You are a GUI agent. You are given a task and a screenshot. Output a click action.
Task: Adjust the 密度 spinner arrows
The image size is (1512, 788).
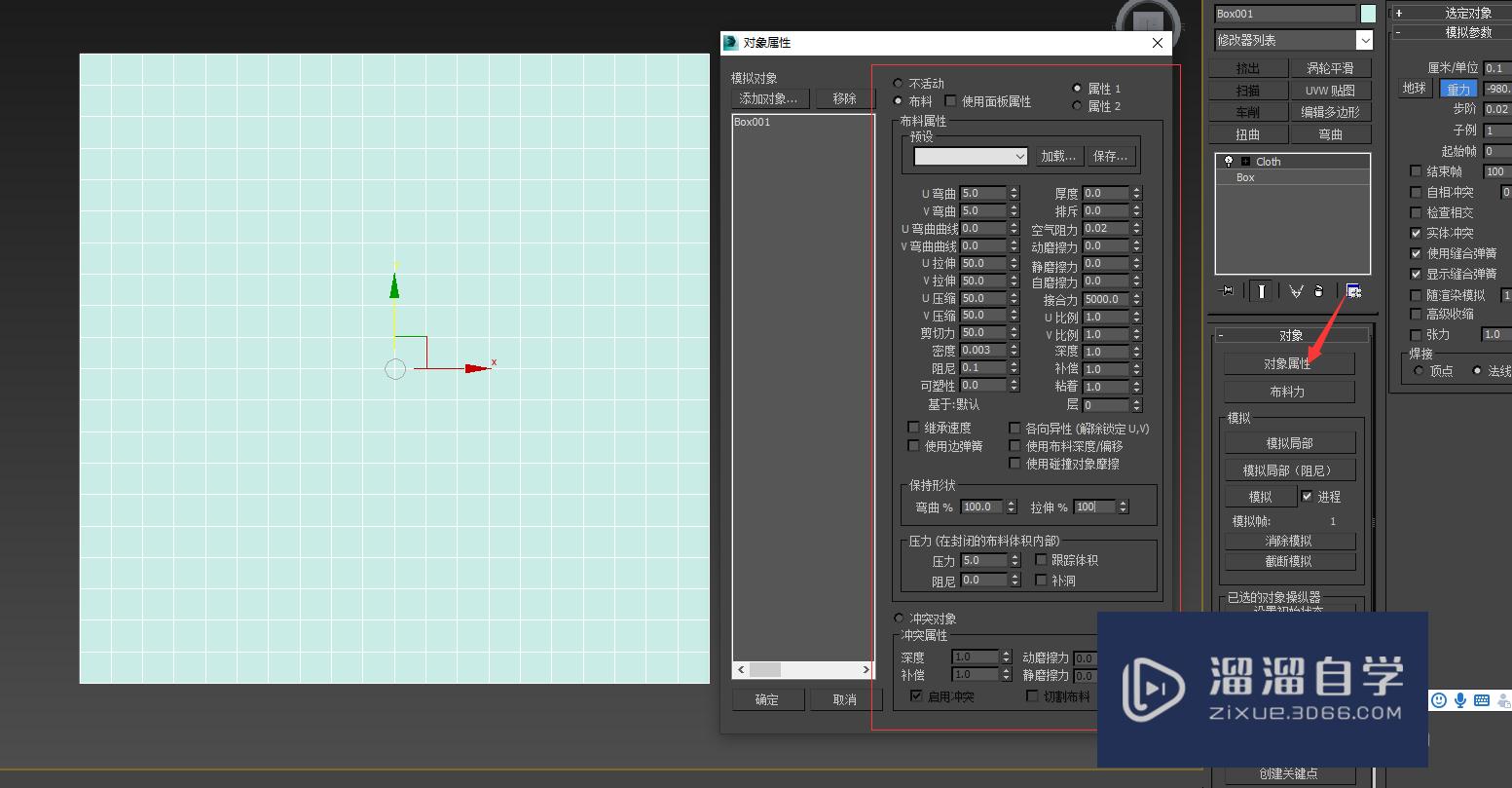point(1014,350)
